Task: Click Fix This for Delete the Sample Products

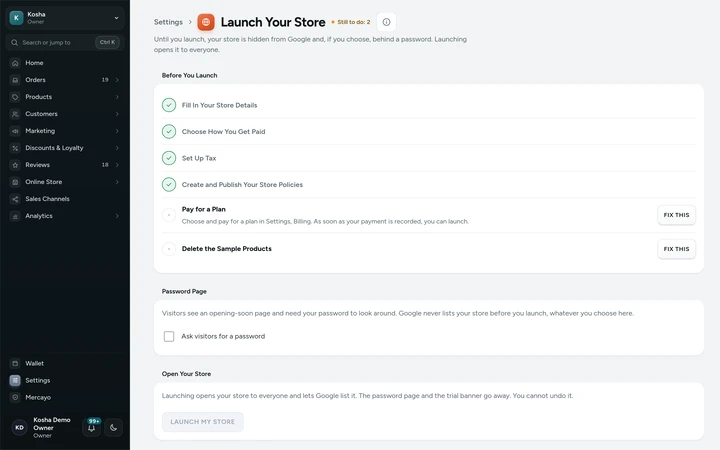Action: 676,249
